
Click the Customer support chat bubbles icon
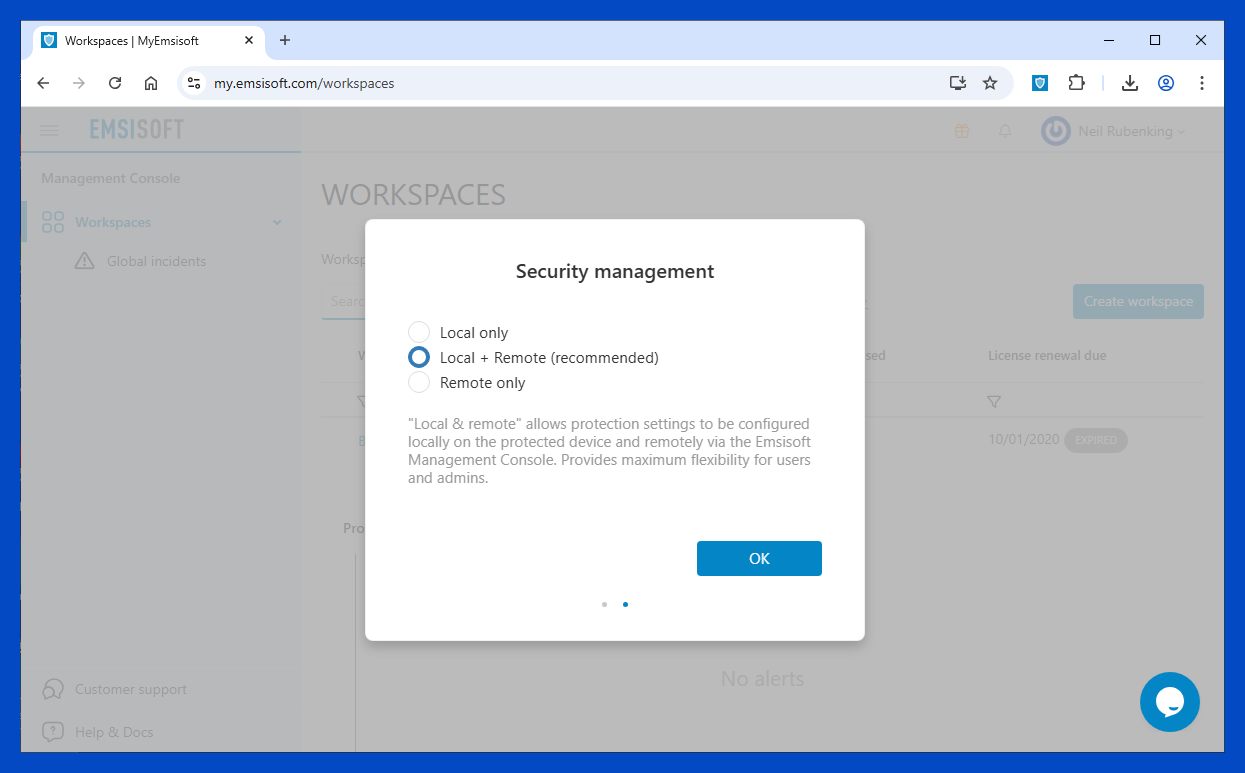(x=53, y=690)
